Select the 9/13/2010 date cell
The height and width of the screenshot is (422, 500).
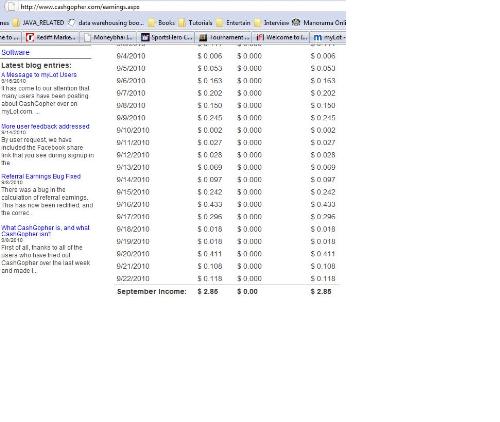coord(133,167)
